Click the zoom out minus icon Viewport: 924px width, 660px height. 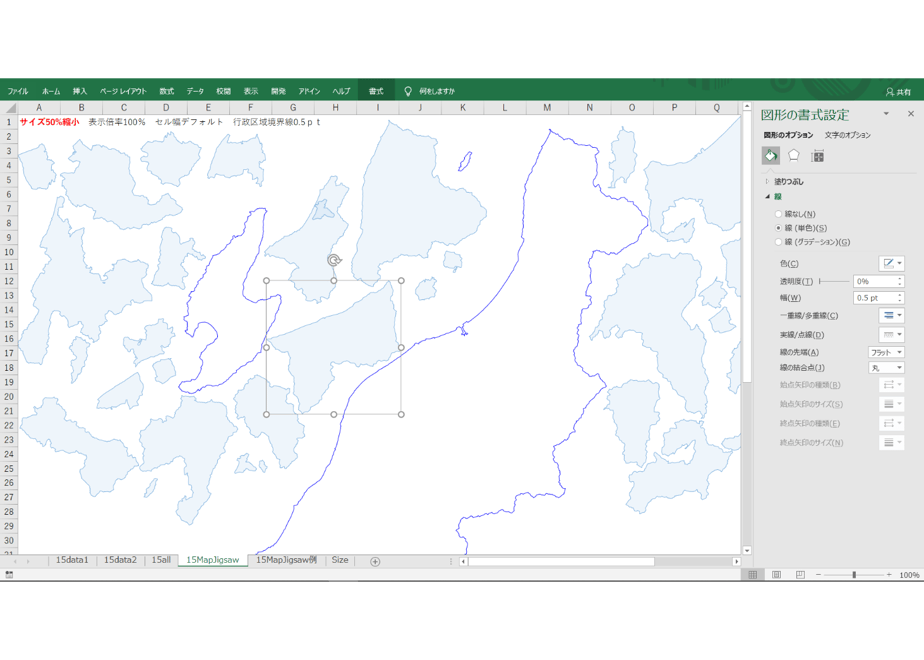(819, 575)
